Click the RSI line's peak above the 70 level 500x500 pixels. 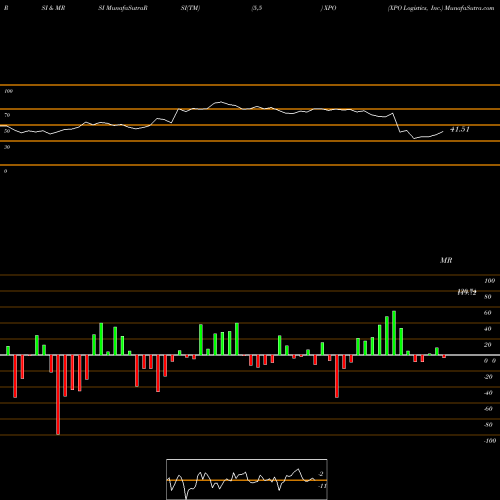tap(220, 102)
